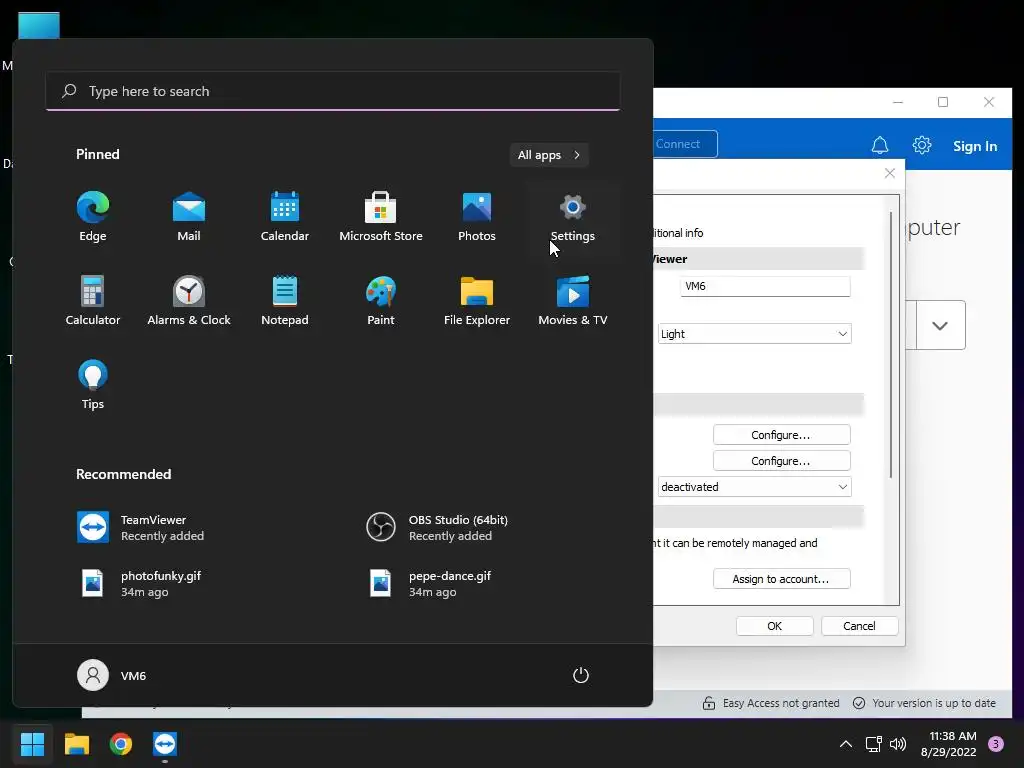Viewport: 1024px width, 768px height.
Task: Click the Connect button in TeamViewer
Action: point(684,144)
